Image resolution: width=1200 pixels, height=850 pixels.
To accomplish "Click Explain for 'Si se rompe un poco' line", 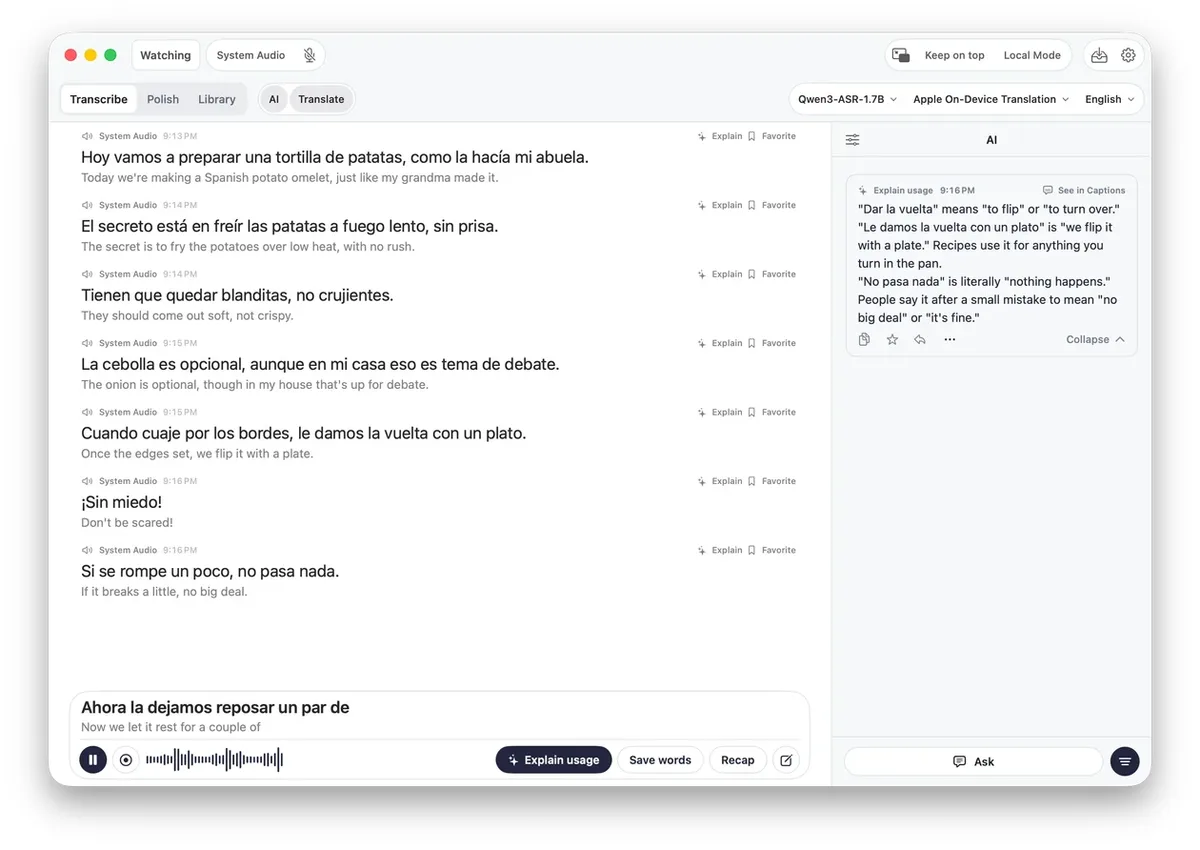I will [x=720, y=550].
